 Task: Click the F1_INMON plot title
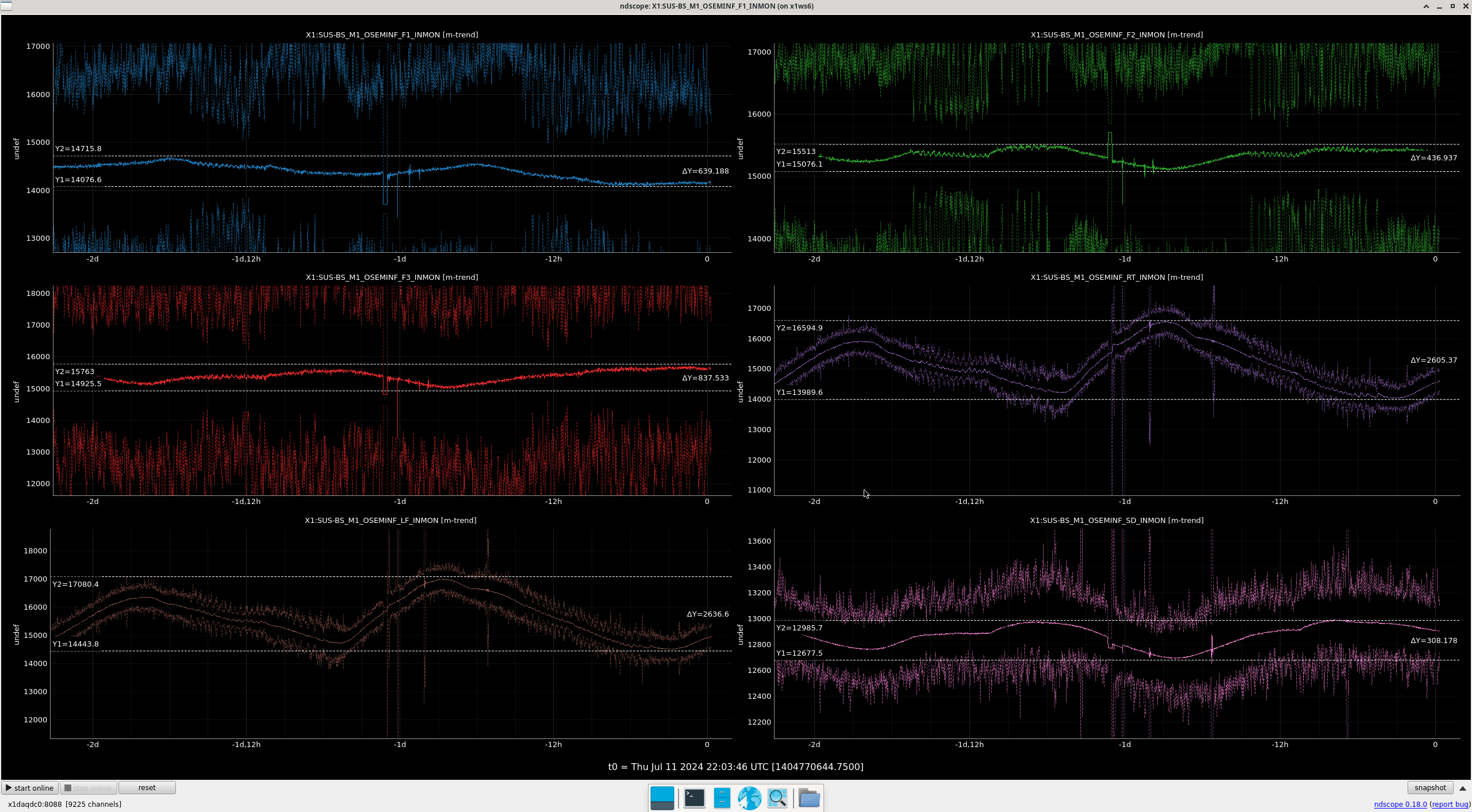coord(392,34)
